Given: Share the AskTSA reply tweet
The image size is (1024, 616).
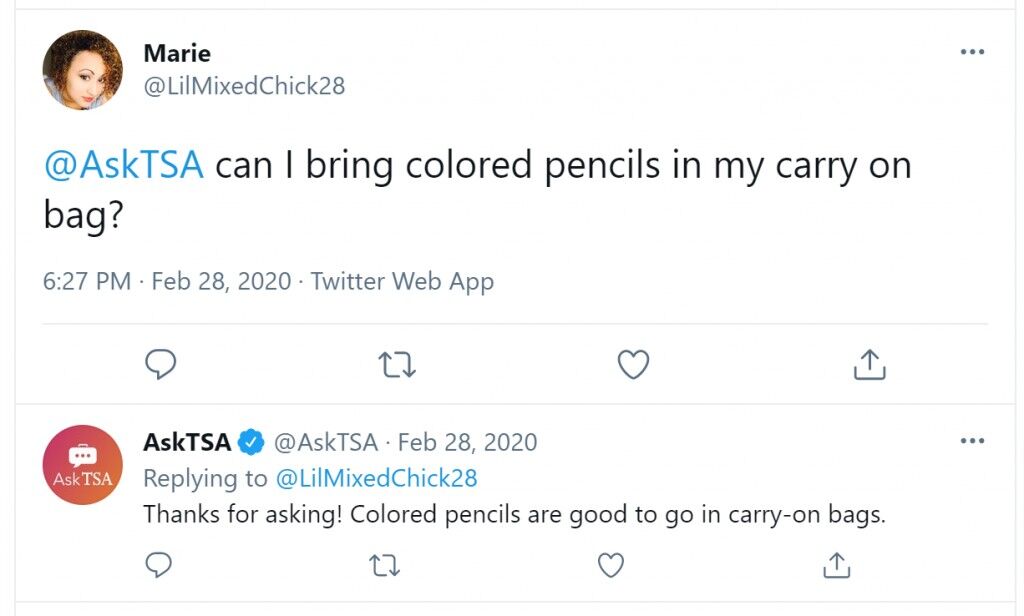Looking at the screenshot, I should (x=837, y=565).
